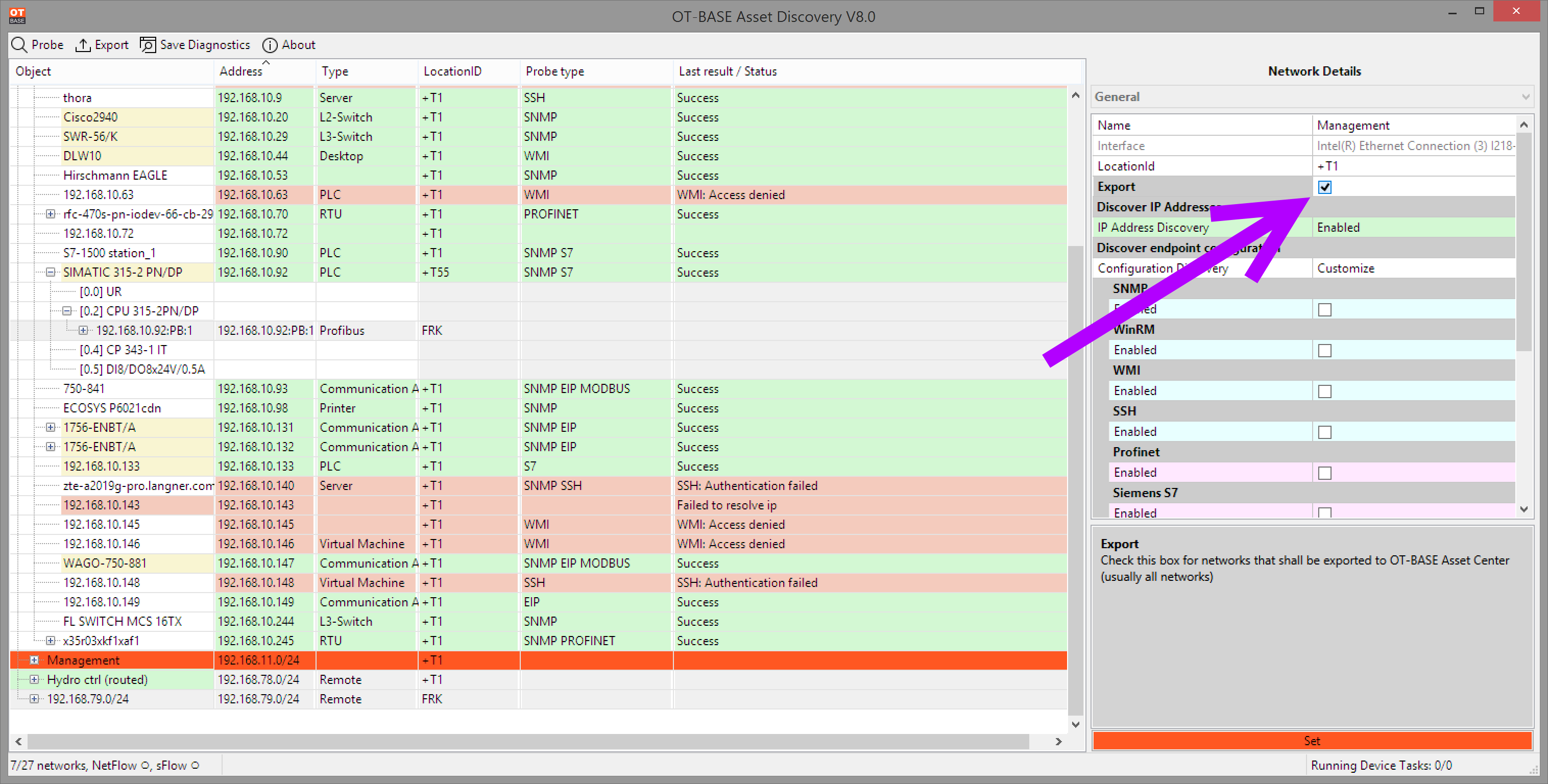
Task: Select the S7-1500 station_1 row
Action: click(x=538, y=253)
